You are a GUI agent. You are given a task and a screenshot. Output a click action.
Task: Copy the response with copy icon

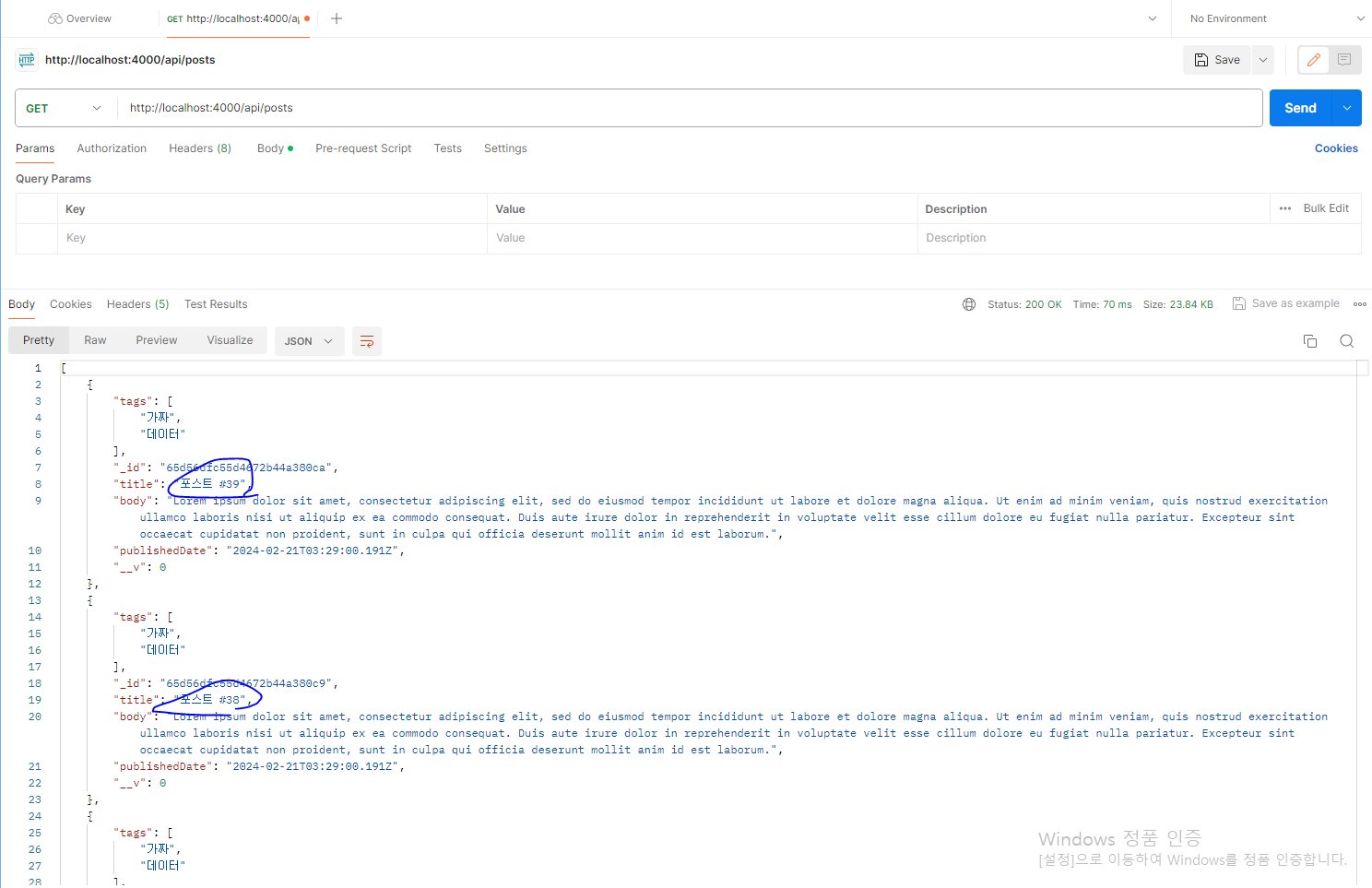[1310, 341]
